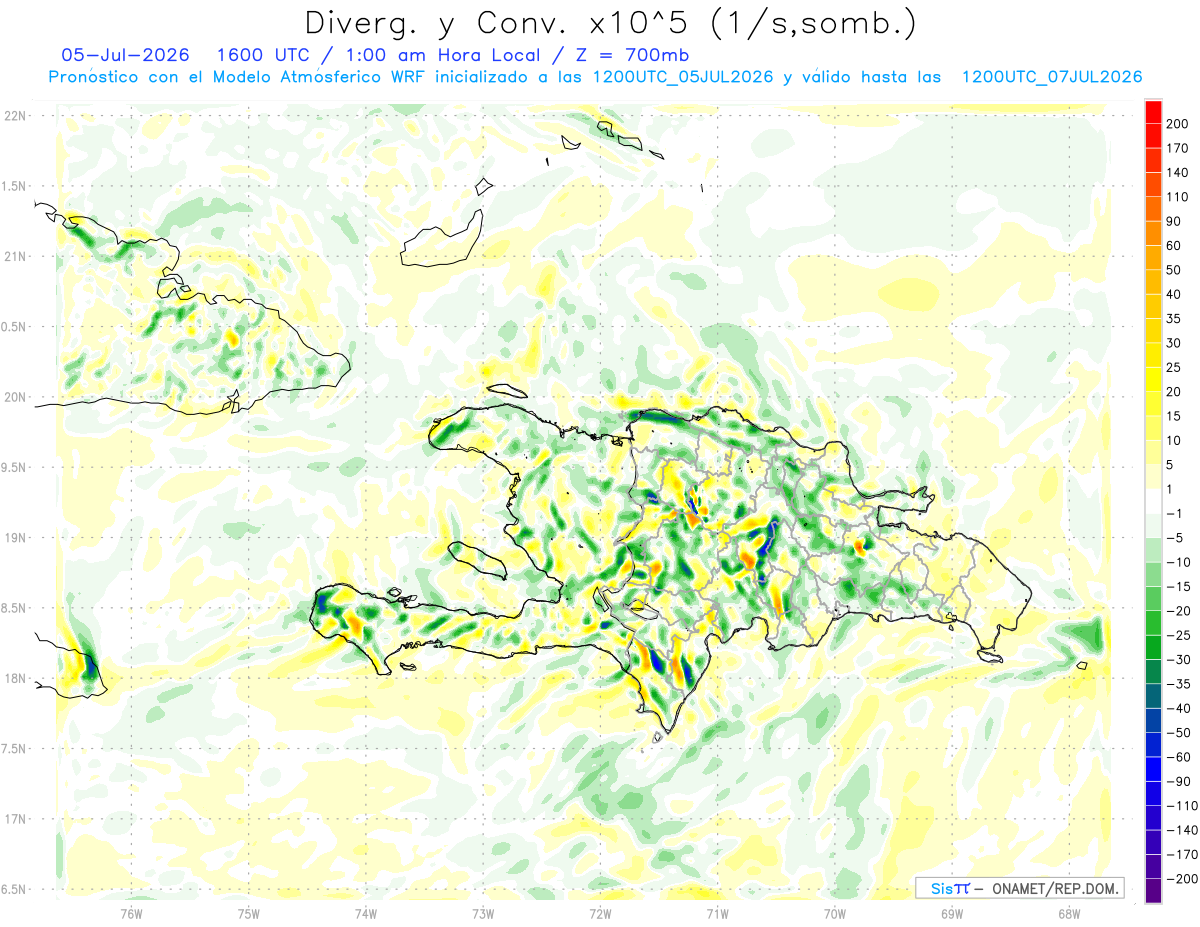Click the '73W' longitude label

(483, 912)
